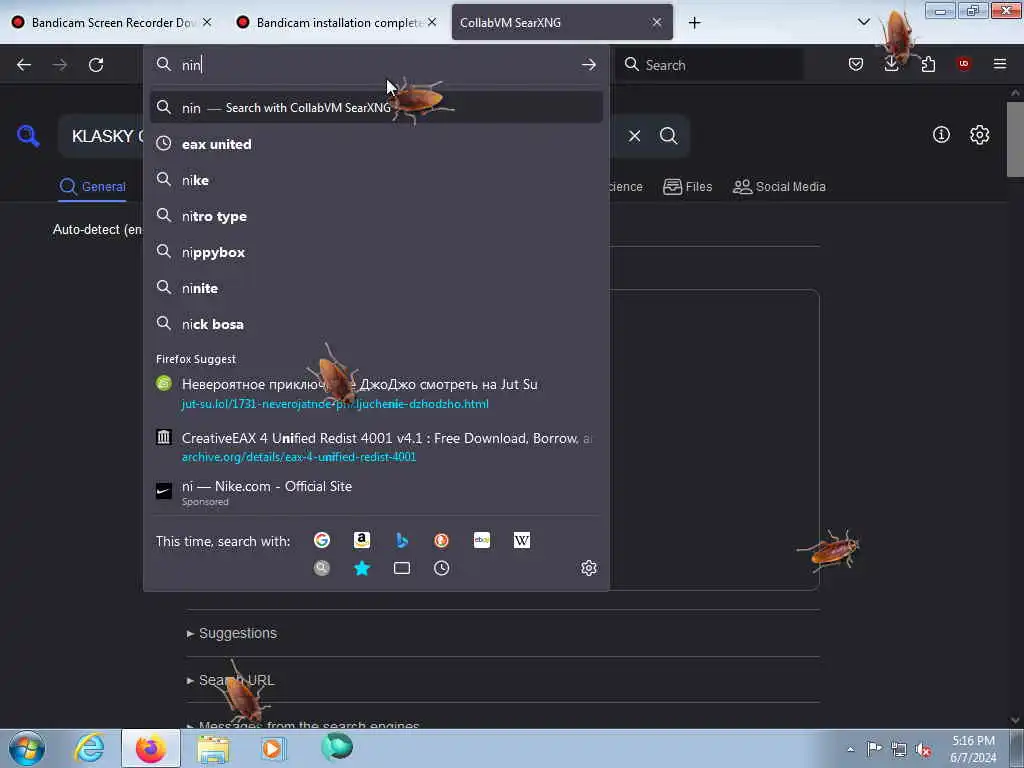This screenshot has height=768, width=1024.
Task: Open the Jut Su JoJo suggestion
Action: click(376, 393)
